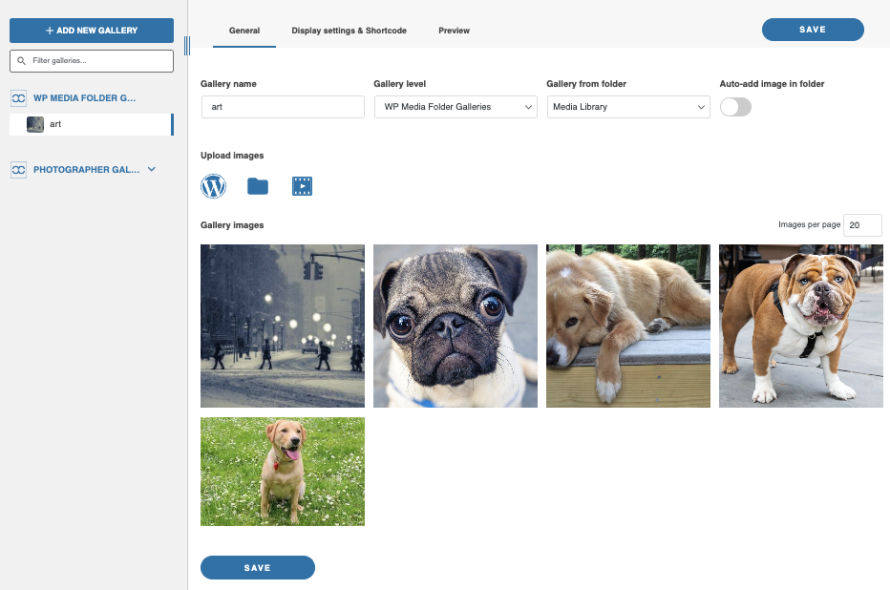Click the video film upload icon

click(302, 186)
